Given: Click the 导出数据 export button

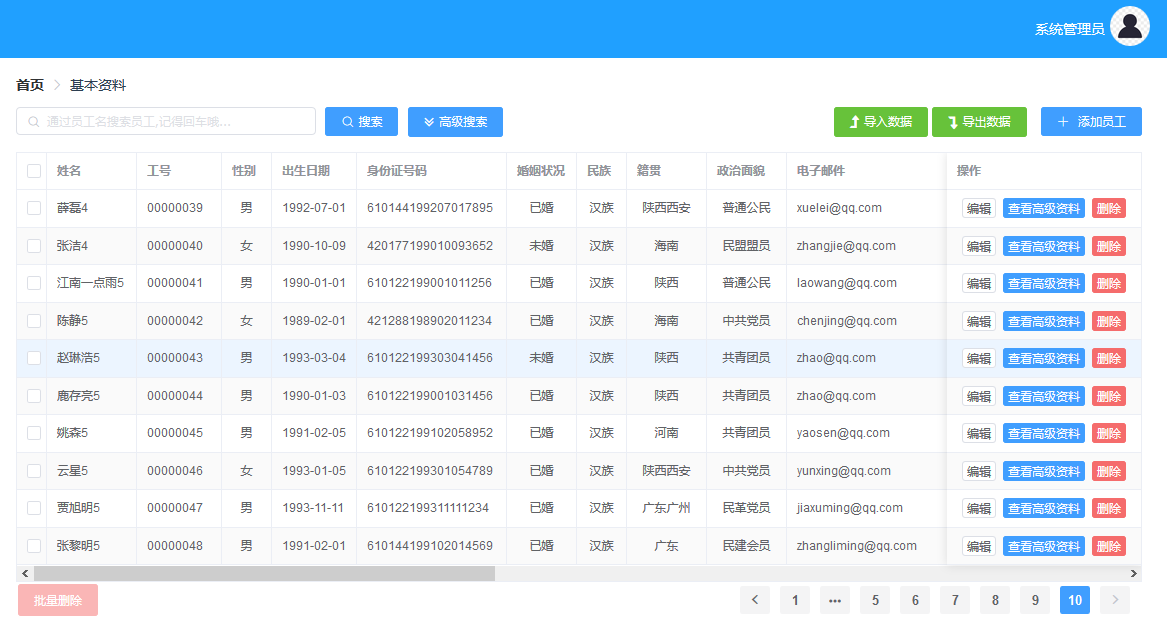Looking at the screenshot, I should [979, 121].
